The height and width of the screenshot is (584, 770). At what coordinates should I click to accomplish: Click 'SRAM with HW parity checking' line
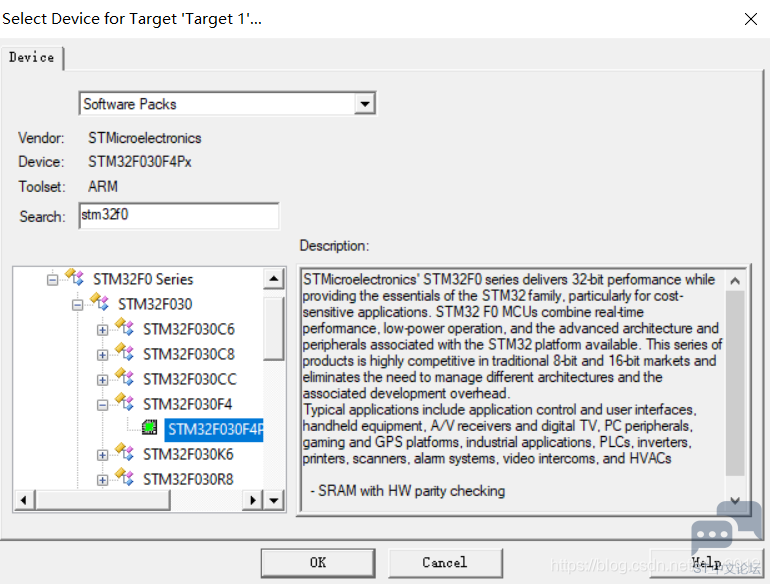click(x=407, y=491)
